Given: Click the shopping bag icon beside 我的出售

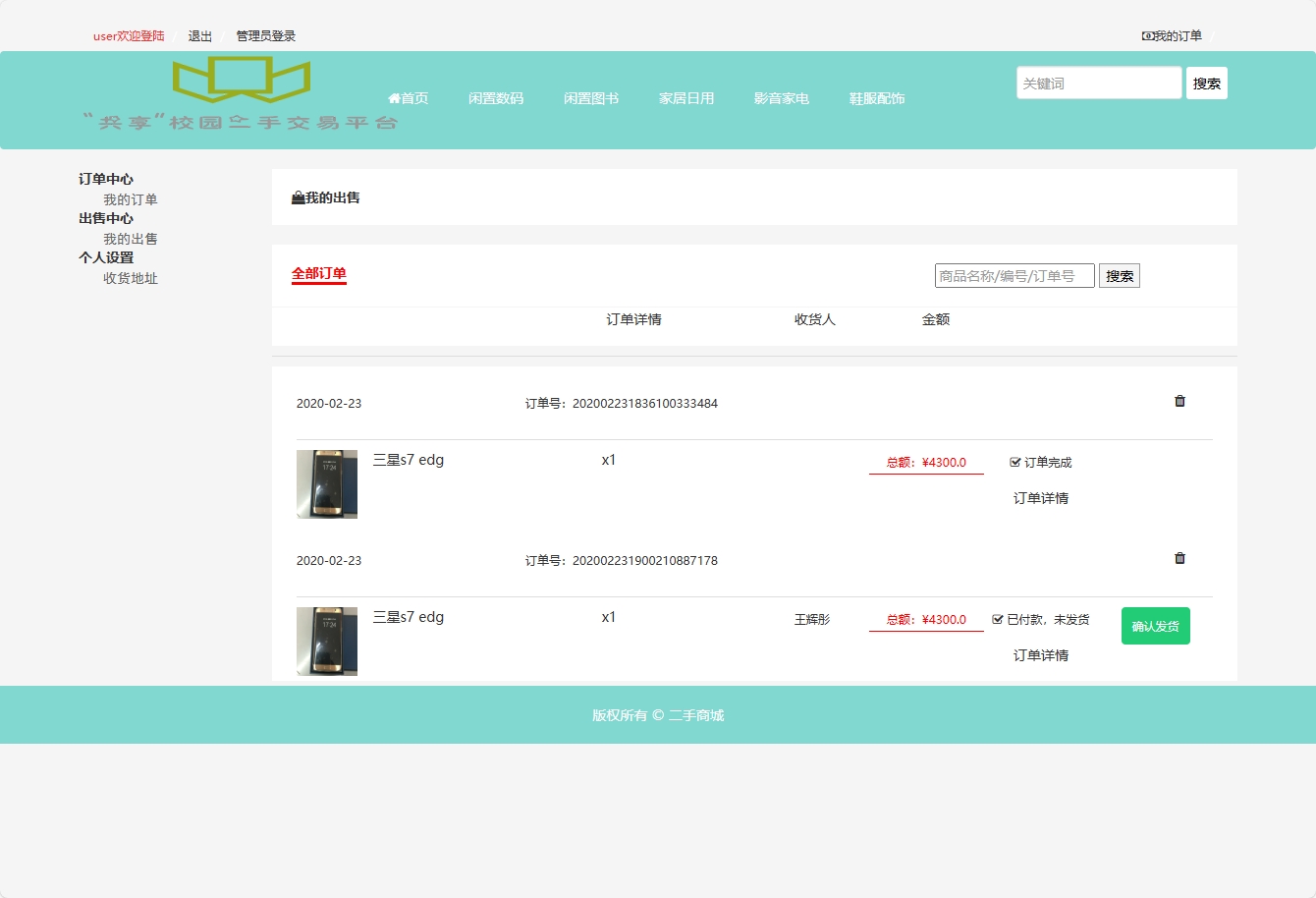Looking at the screenshot, I should point(298,197).
